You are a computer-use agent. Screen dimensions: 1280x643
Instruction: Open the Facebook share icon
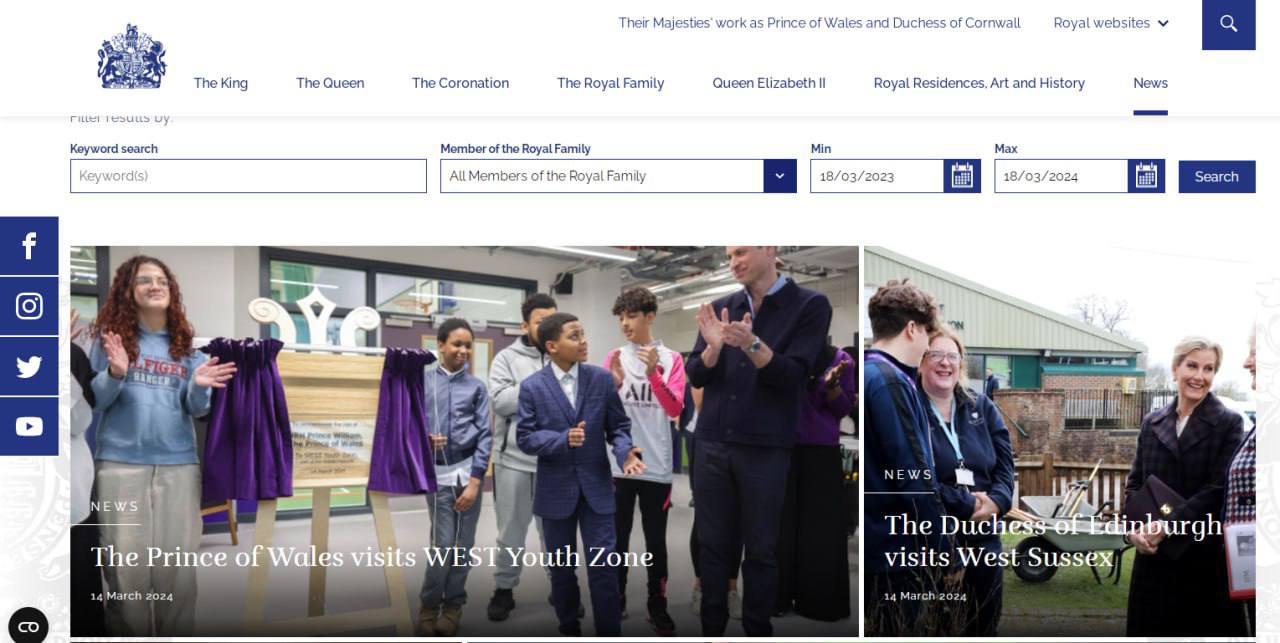pyautogui.click(x=29, y=246)
